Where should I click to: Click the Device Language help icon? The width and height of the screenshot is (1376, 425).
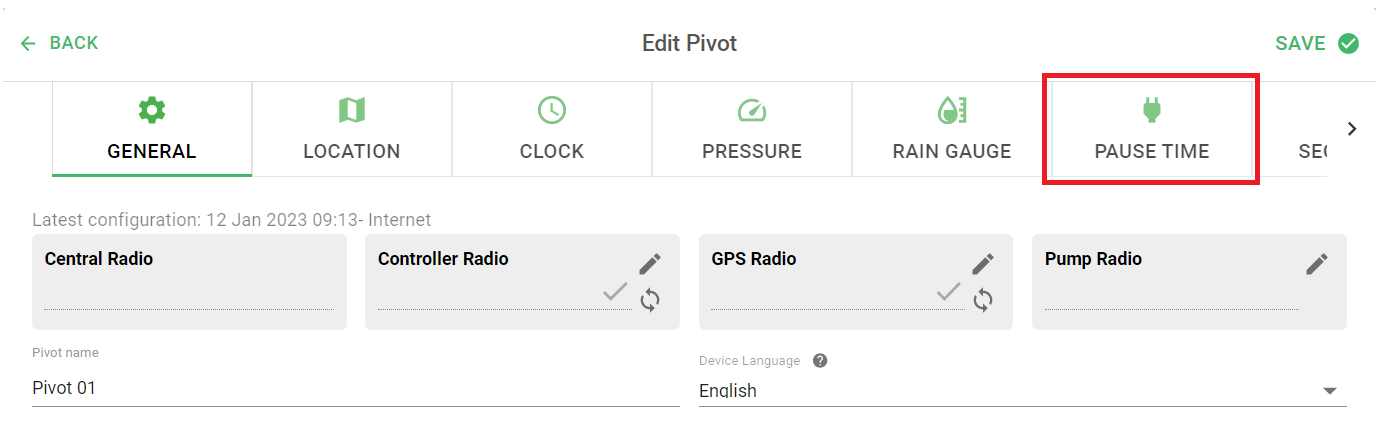[x=820, y=361]
